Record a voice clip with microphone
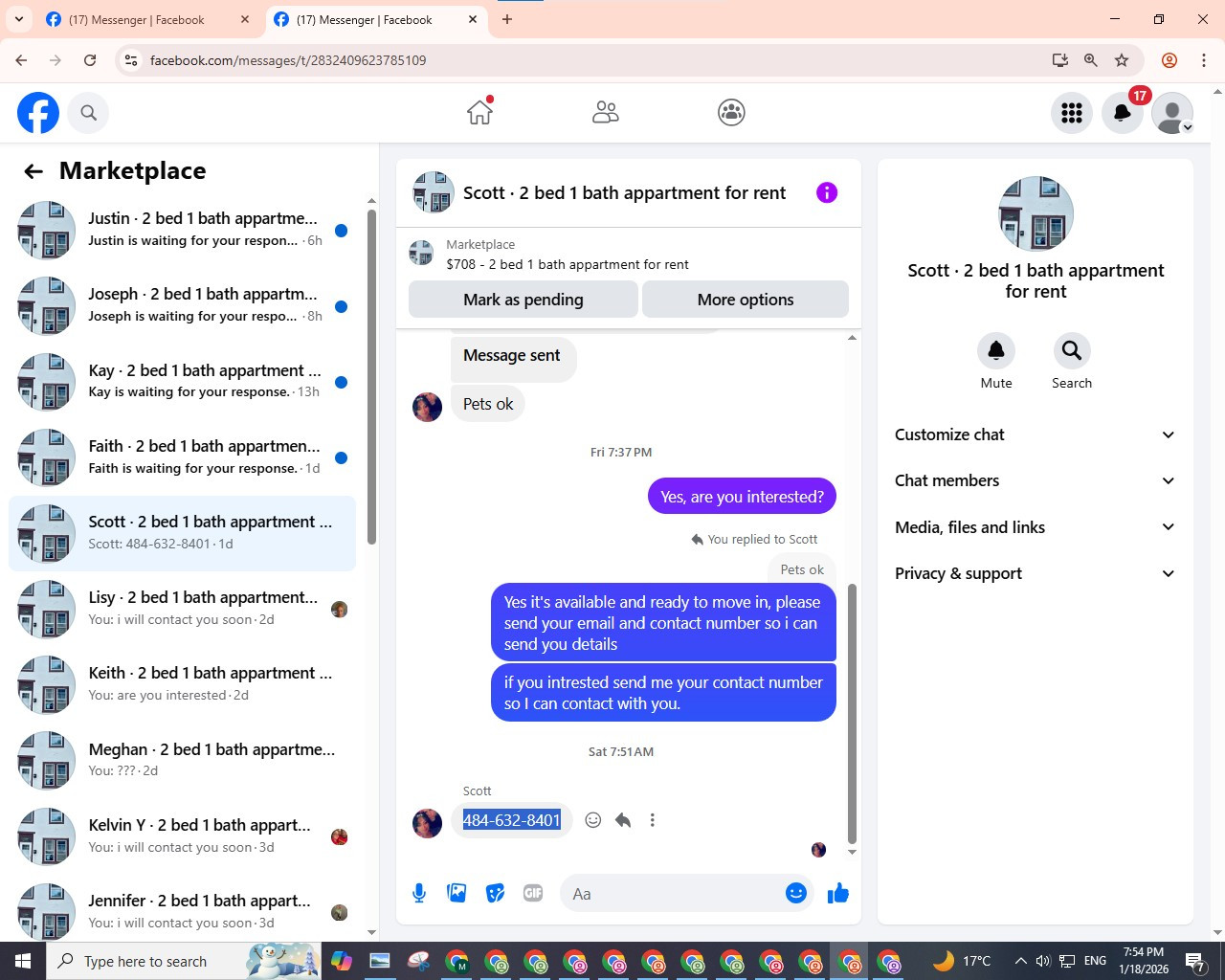The height and width of the screenshot is (980, 1225). [x=419, y=893]
